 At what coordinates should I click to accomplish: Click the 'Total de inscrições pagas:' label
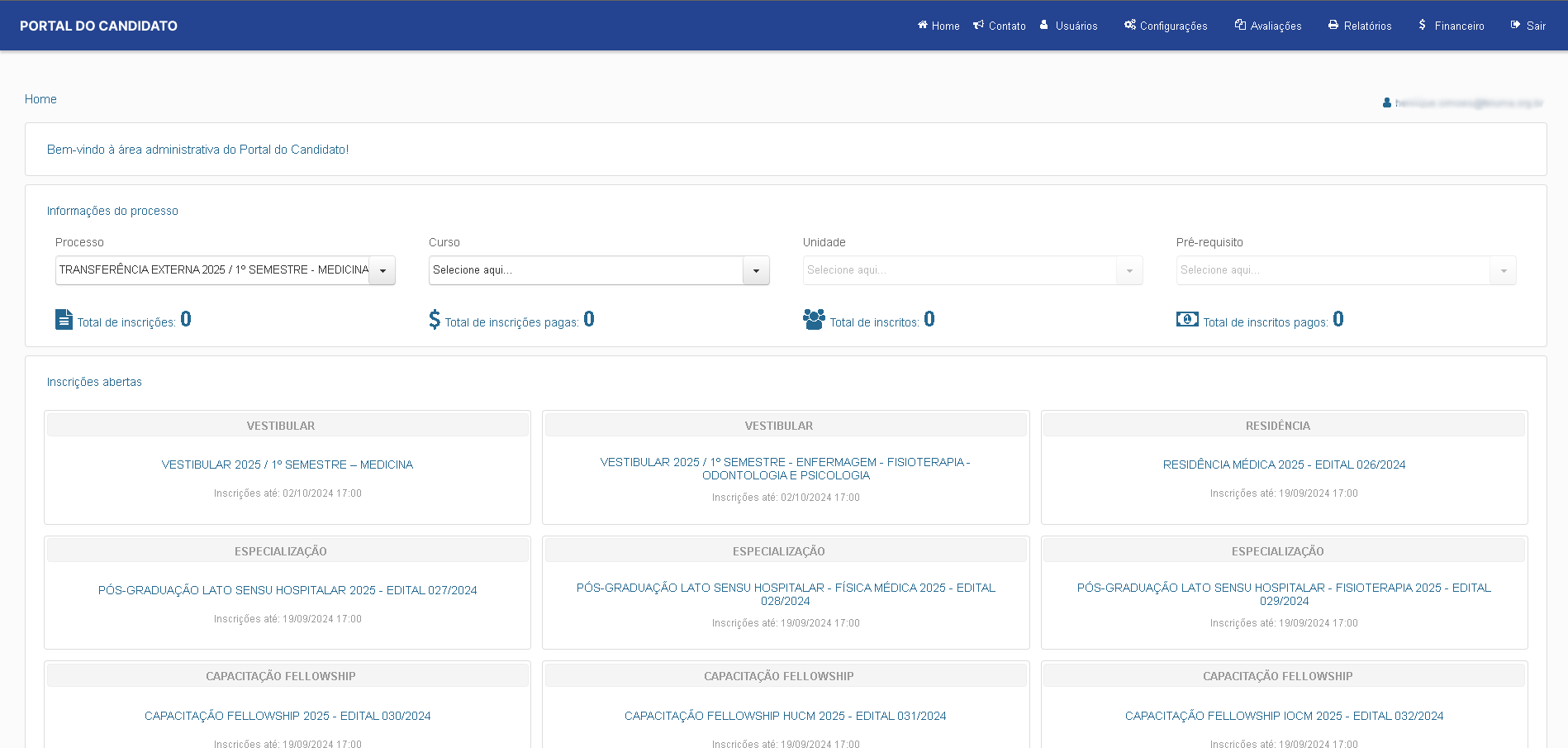click(512, 322)
